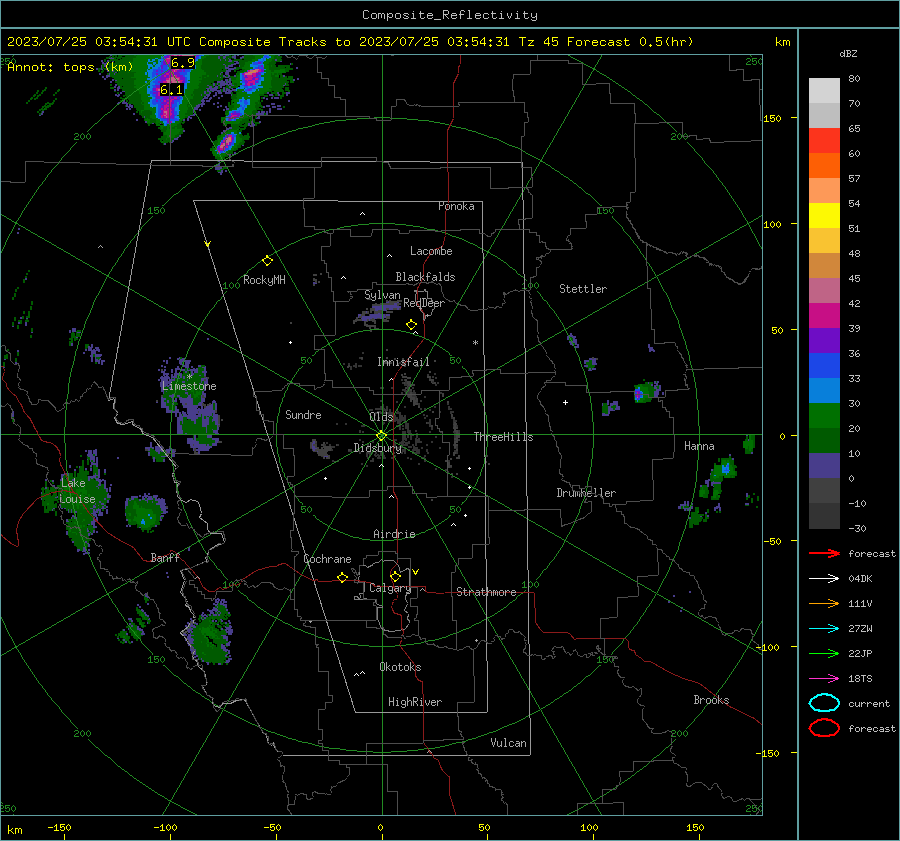The height and width of the screenshot is (841, 900).
Task: Click the yellow diamond marker below RedDeer
Action: tap(411, 325)
